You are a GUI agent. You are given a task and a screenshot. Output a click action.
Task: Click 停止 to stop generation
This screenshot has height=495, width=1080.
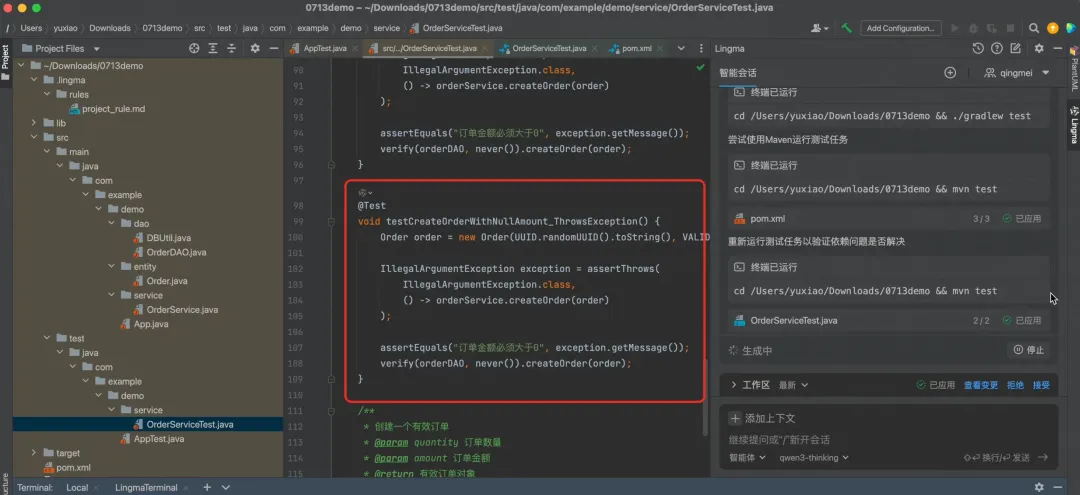pos(1029,350)
